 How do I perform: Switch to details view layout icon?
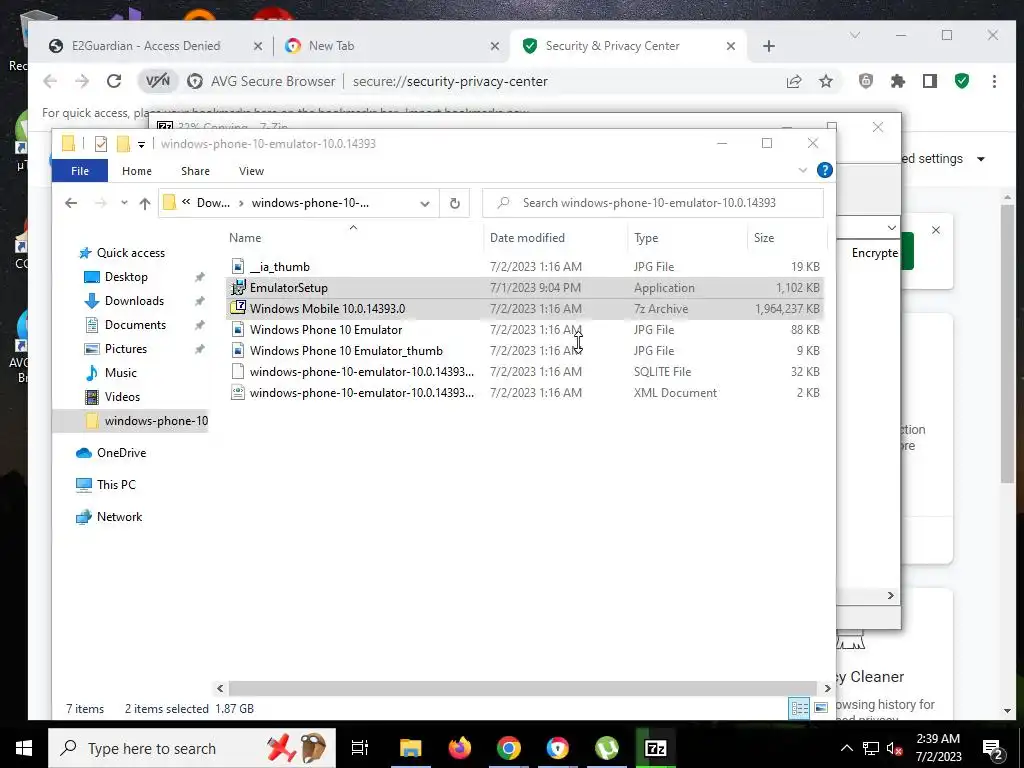coord(799,708)
